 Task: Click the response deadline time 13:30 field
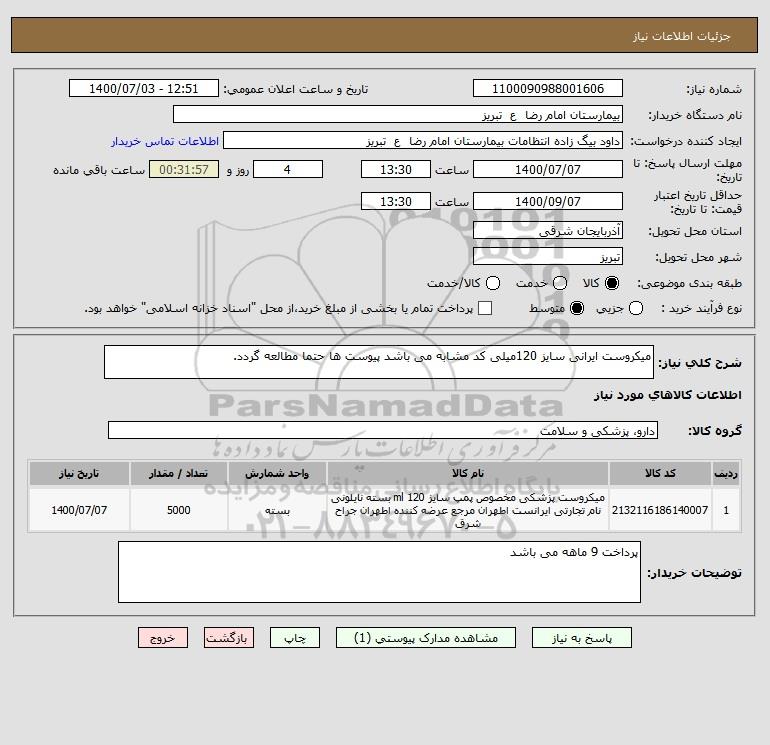pyautogui.click(x=396, y=169)
